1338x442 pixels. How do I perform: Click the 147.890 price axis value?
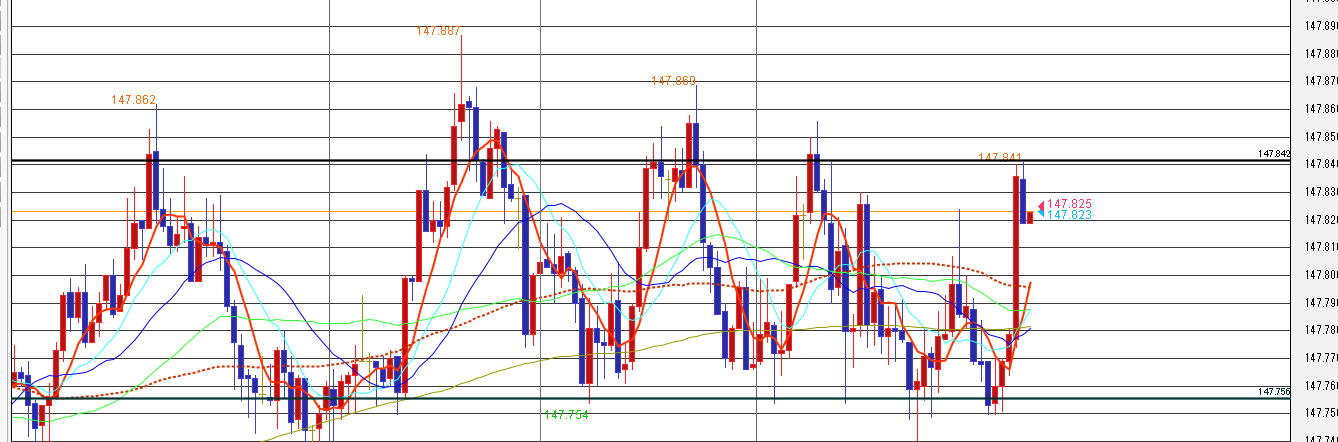pyautogui.click(x=1320, y=26)
